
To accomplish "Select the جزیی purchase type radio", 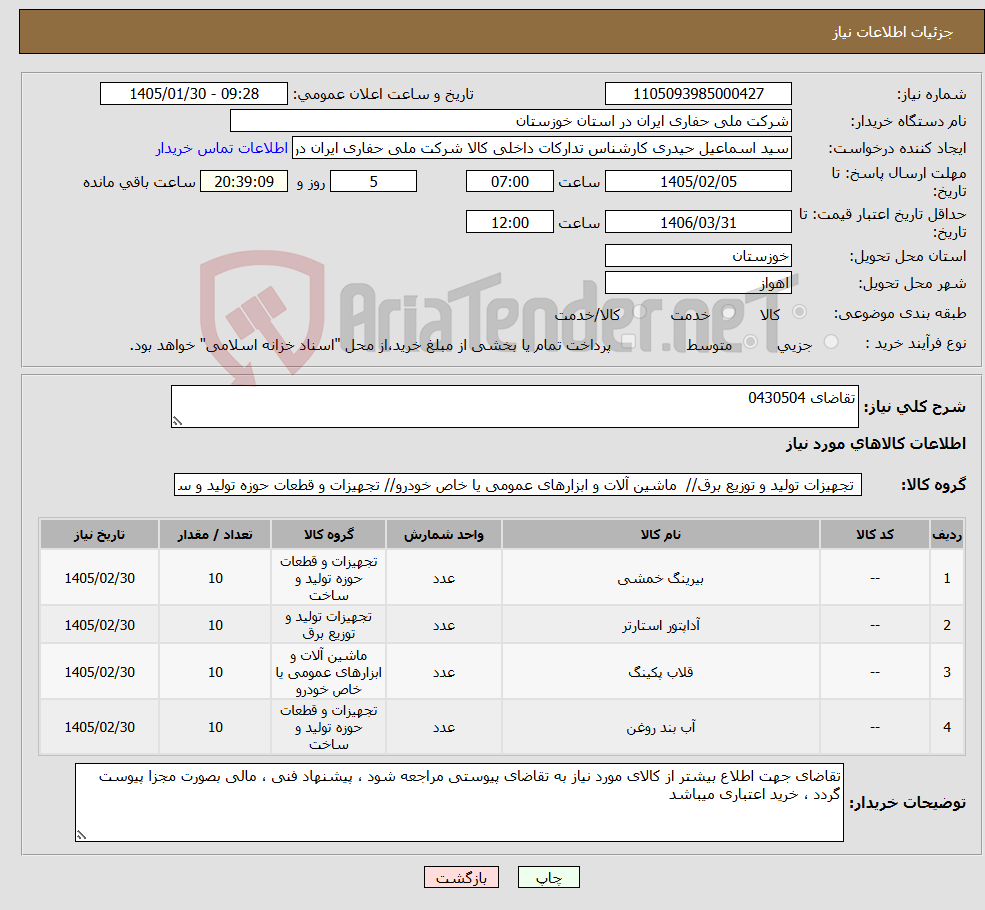I will pos(831,342).
